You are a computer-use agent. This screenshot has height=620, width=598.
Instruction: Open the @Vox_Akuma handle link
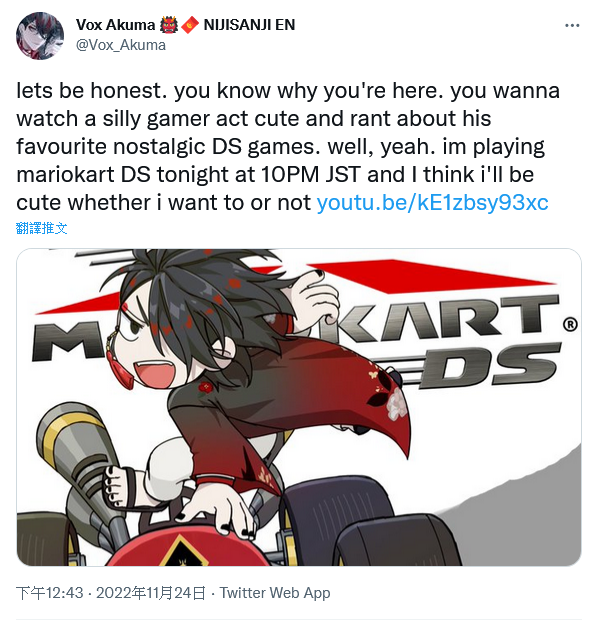point(121,45)
